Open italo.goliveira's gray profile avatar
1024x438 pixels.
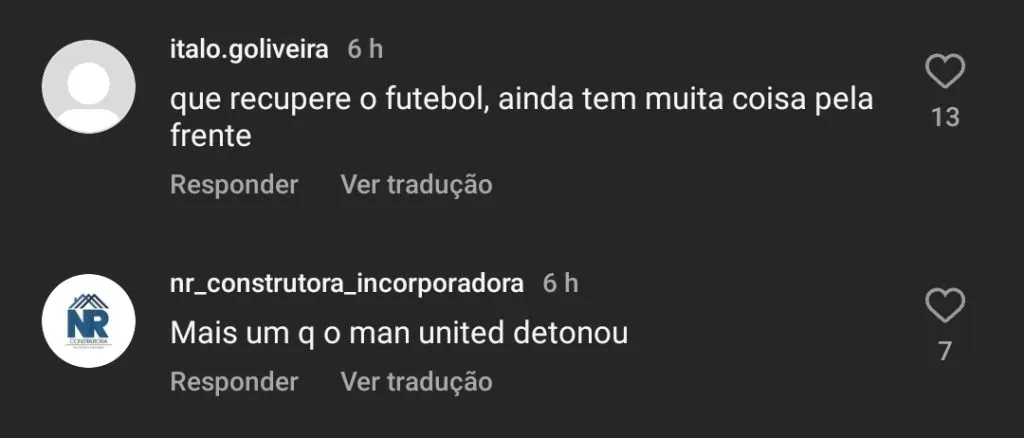tap(89, 87)
